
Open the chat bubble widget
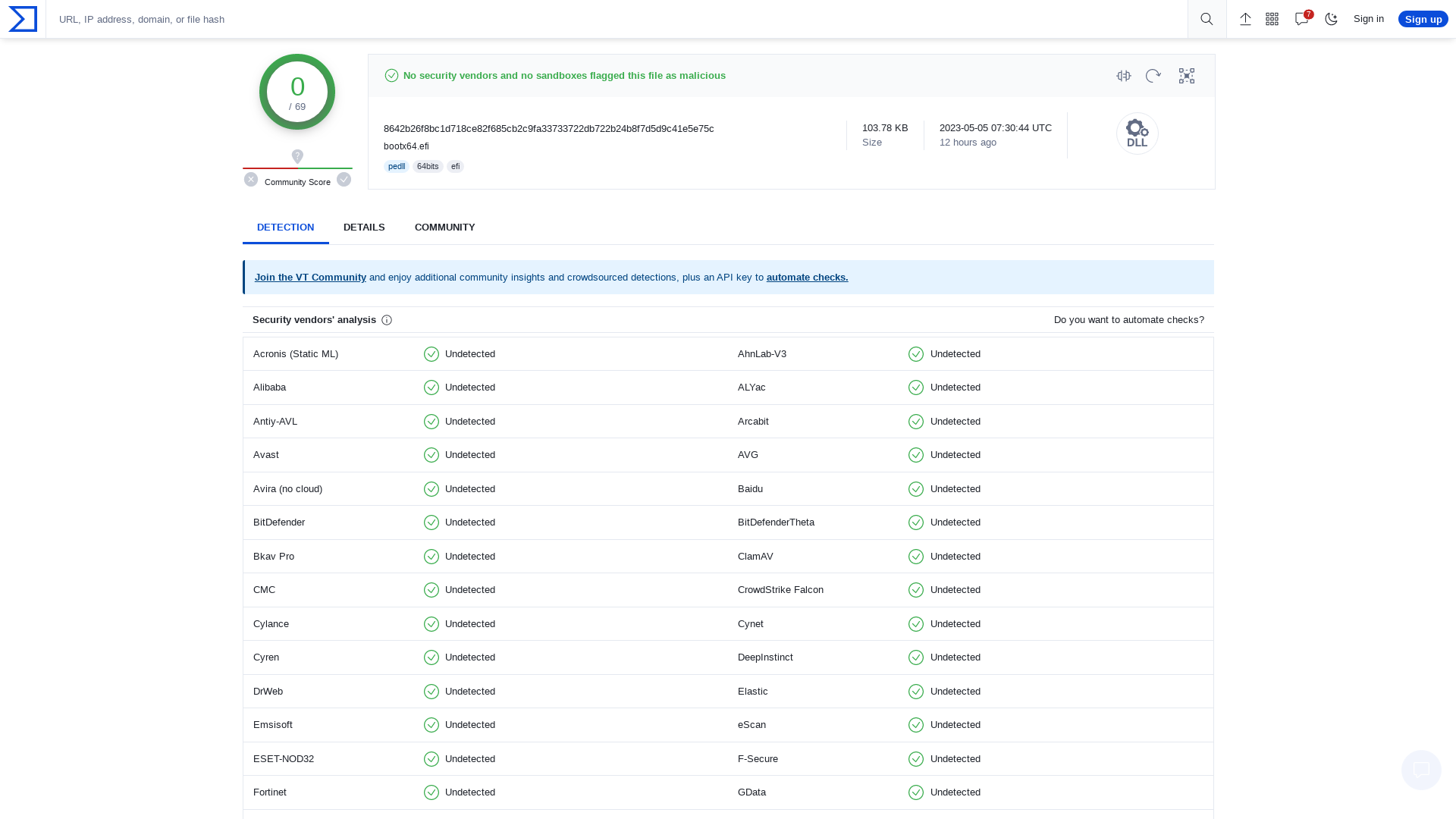pos(1421,770)
